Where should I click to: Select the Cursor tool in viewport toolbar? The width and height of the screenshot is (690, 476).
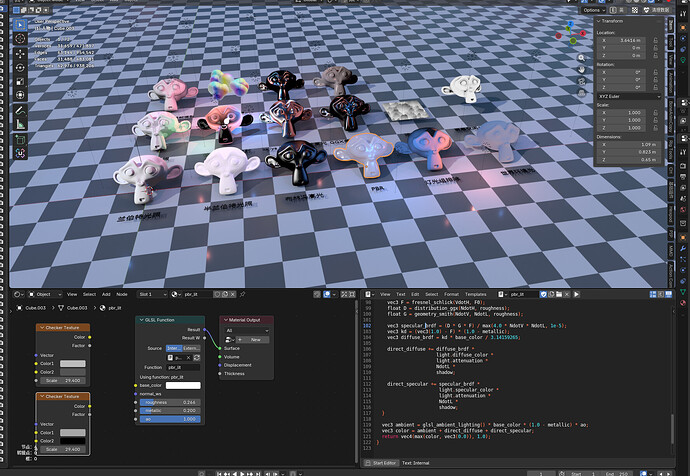[x=20, y=39]
